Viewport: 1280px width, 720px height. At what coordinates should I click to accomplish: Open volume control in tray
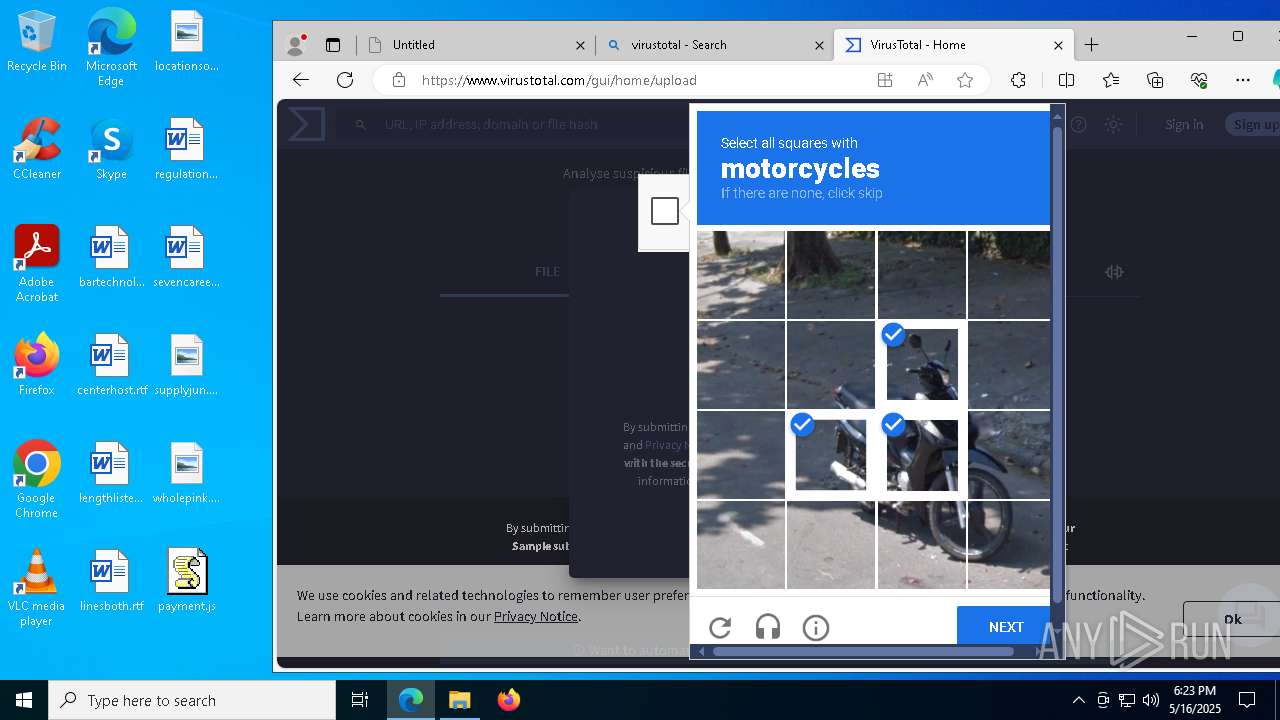(x=1151, y=700)
